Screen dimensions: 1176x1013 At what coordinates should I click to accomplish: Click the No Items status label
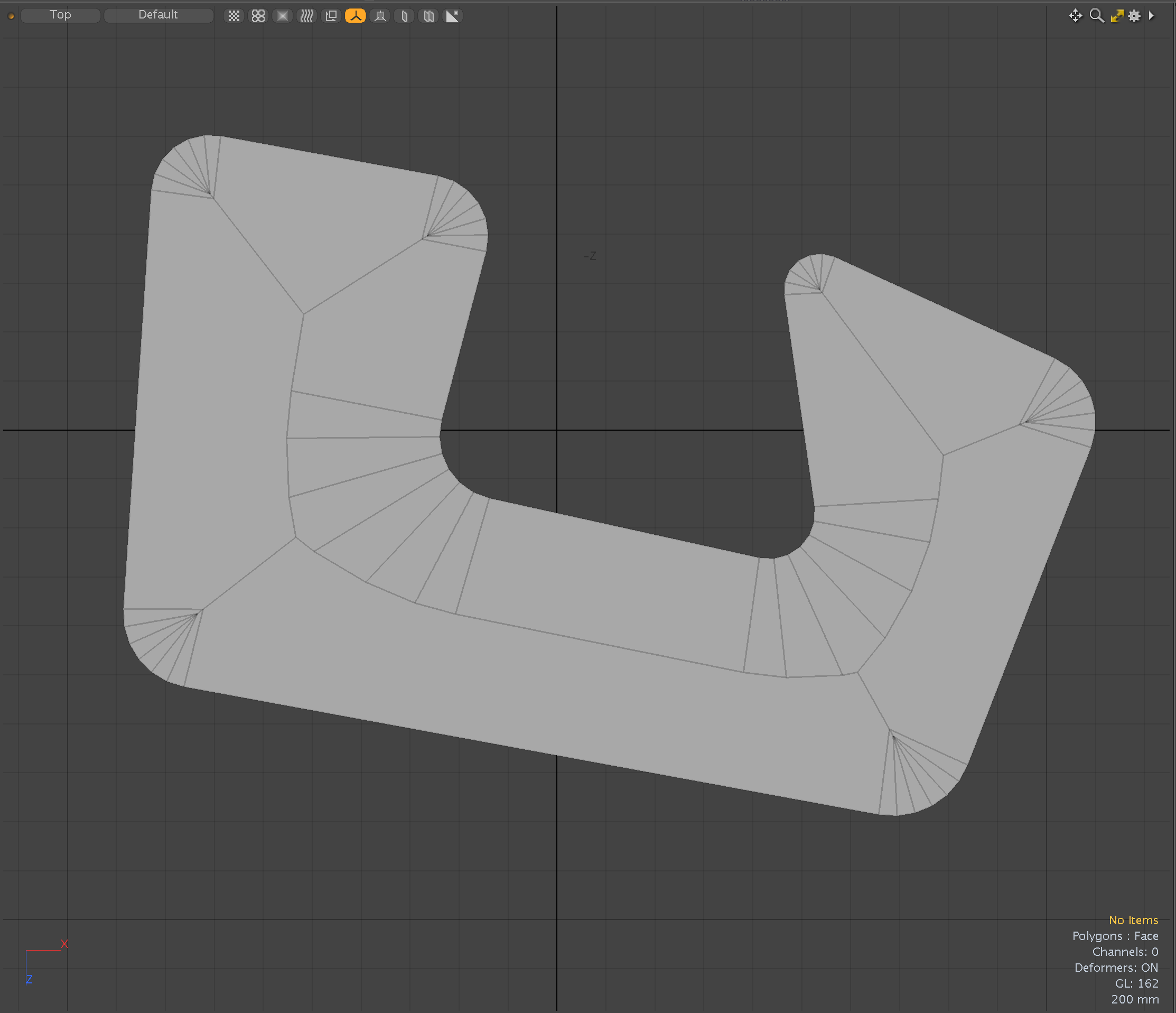pyautogui.click(x=1133, y=920)
